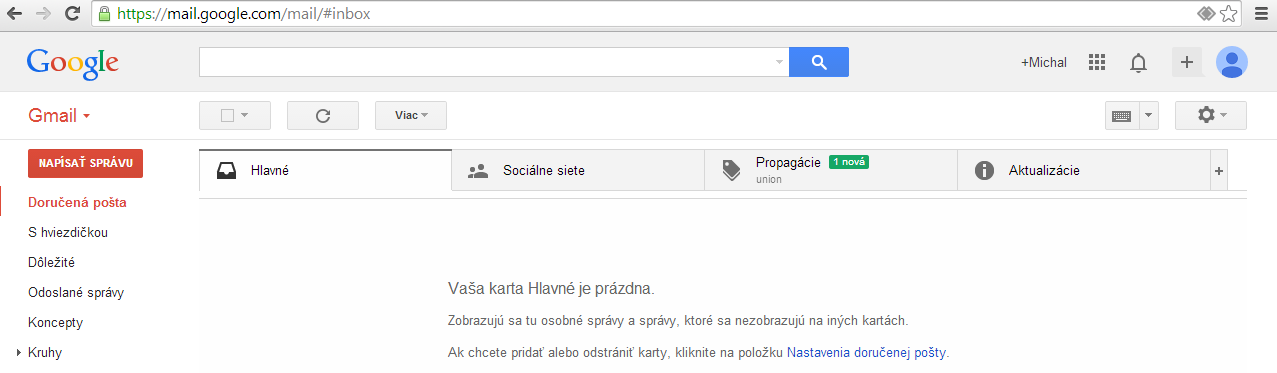Expand search options arrow in the search box
Image resolution: width=1277 pixels, height=373 pixels.
779,62
